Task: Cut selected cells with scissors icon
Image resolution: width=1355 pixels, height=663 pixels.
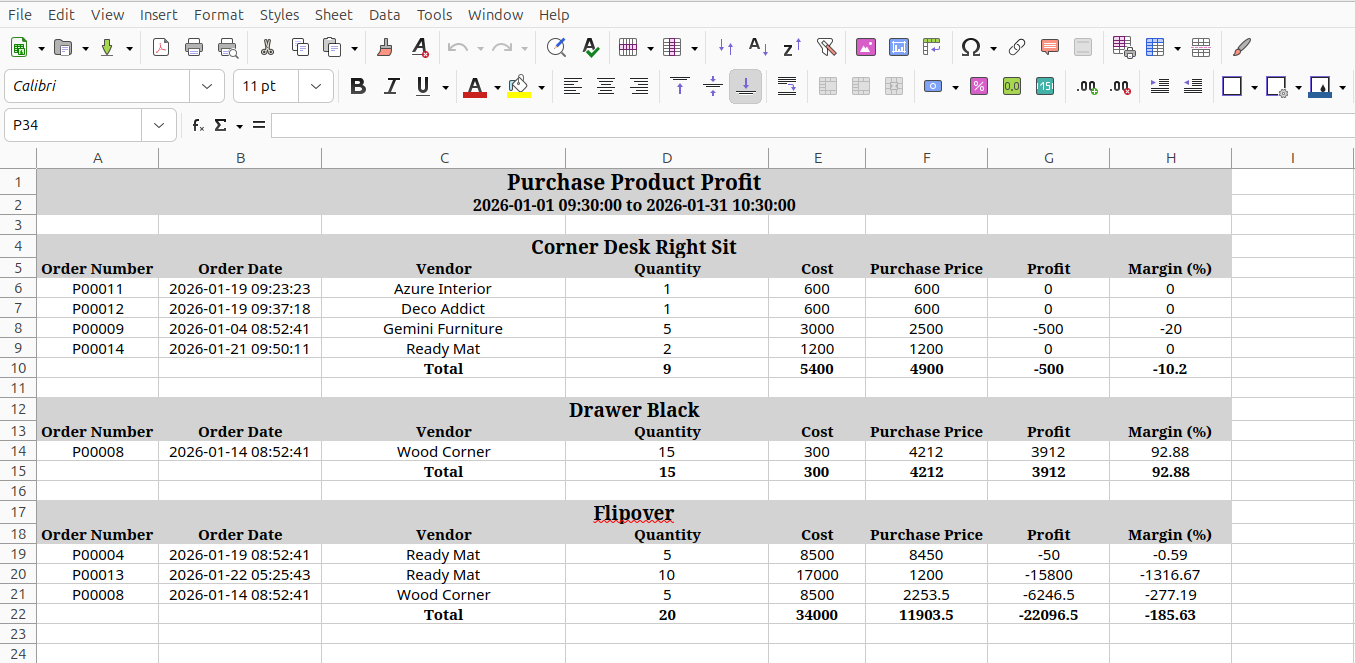Action: tap(267, 47)
